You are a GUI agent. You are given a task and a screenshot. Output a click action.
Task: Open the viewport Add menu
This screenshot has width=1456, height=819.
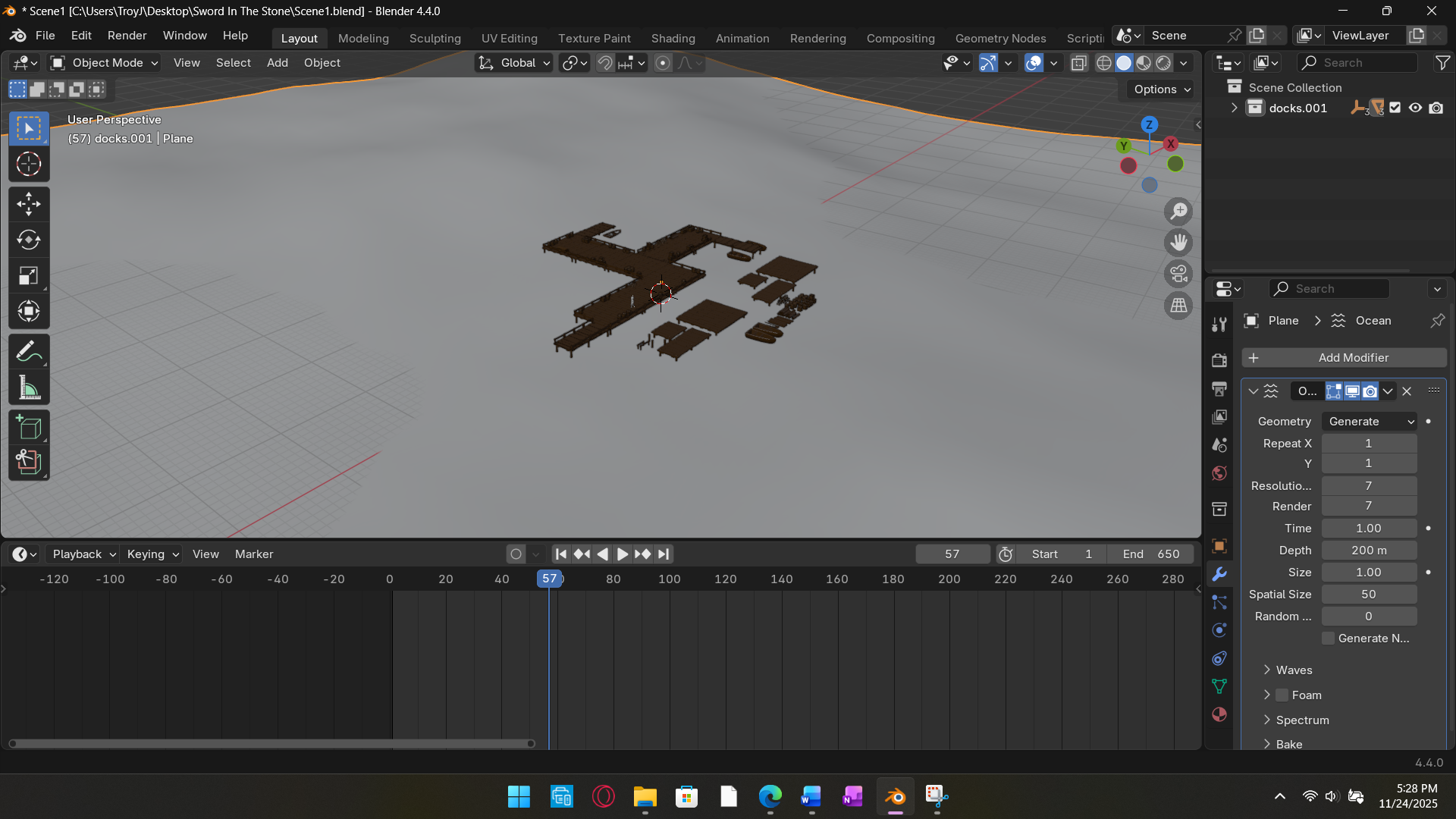(277, 63)
